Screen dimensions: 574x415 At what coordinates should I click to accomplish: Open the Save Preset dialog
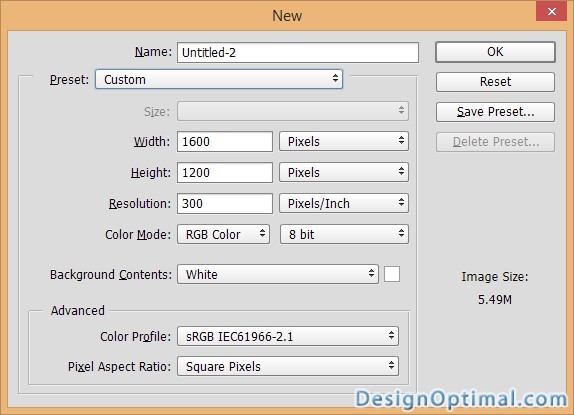pos(495,112)
